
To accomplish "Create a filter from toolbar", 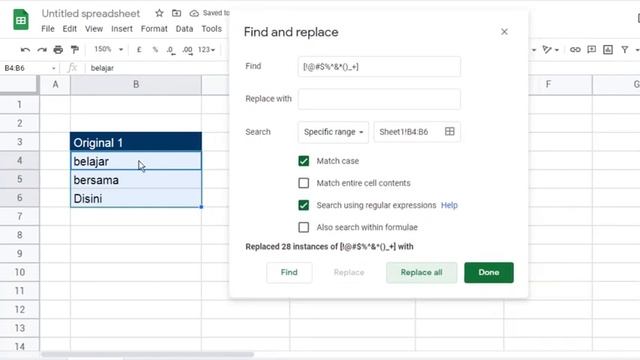I will point(624,50).
